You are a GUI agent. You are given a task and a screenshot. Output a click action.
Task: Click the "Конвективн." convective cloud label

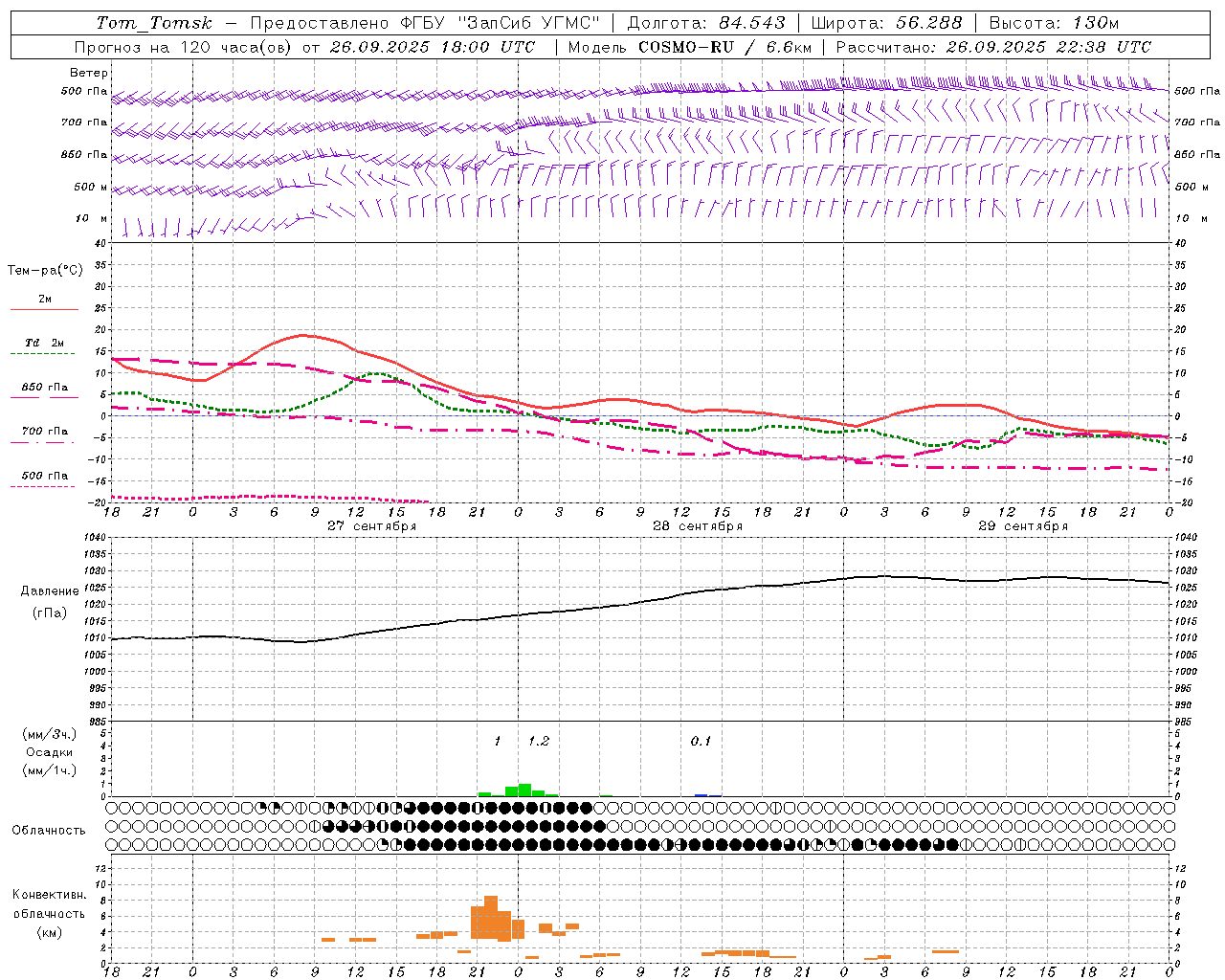tap(49, 895)
